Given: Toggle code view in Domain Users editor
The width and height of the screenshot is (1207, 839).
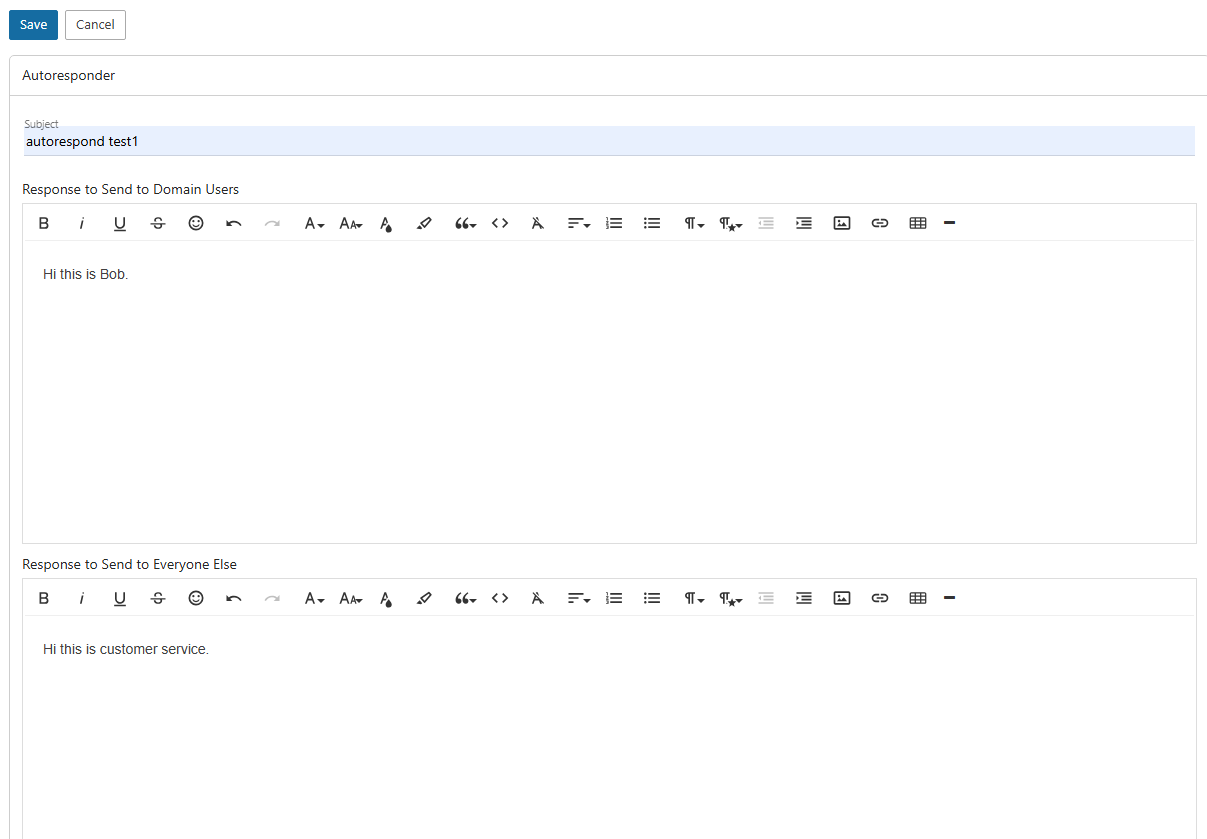Looking at the screenshot, I should pyautogui.click(x=500, y=223).
